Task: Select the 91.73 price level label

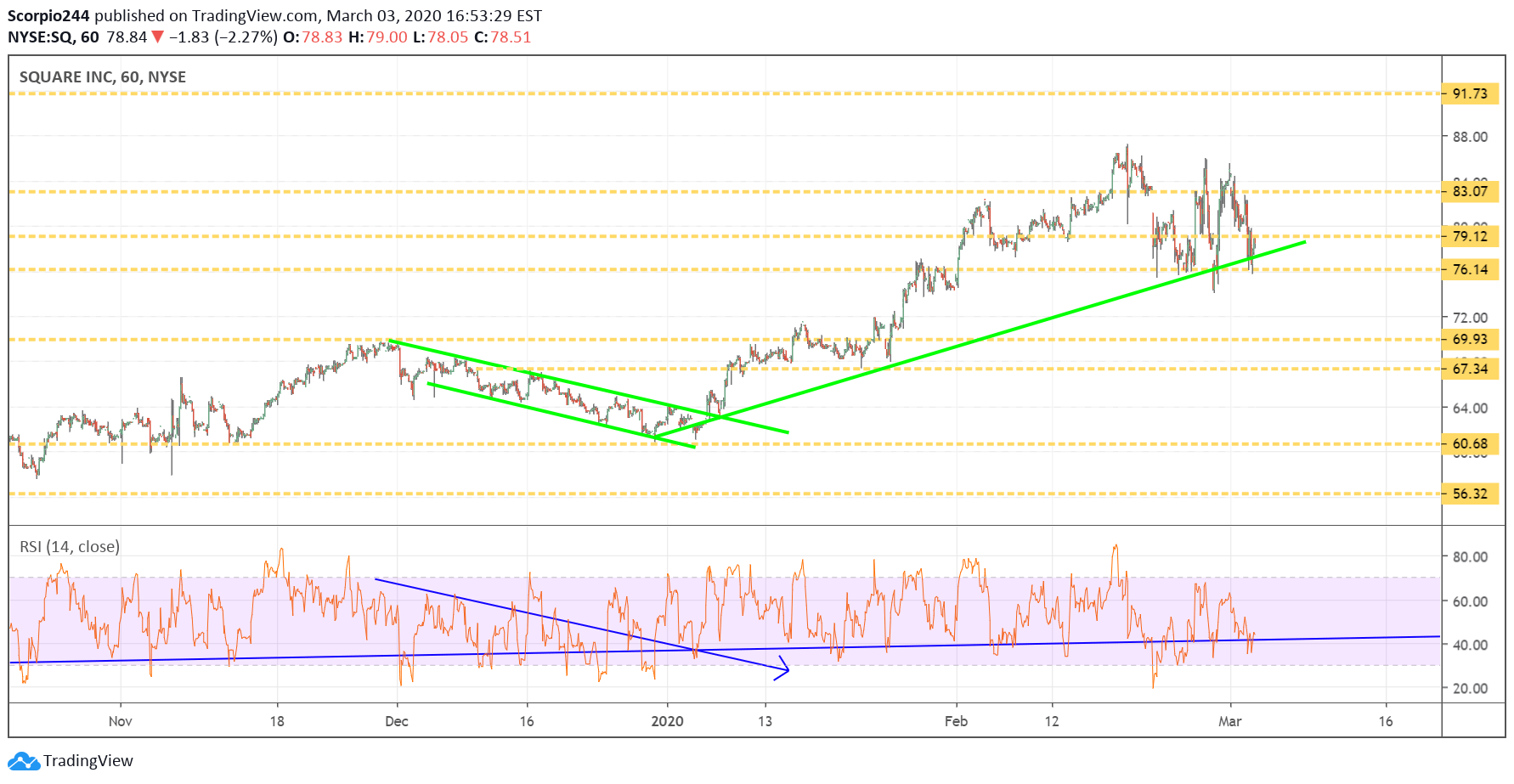Action: coord(1470,93)
